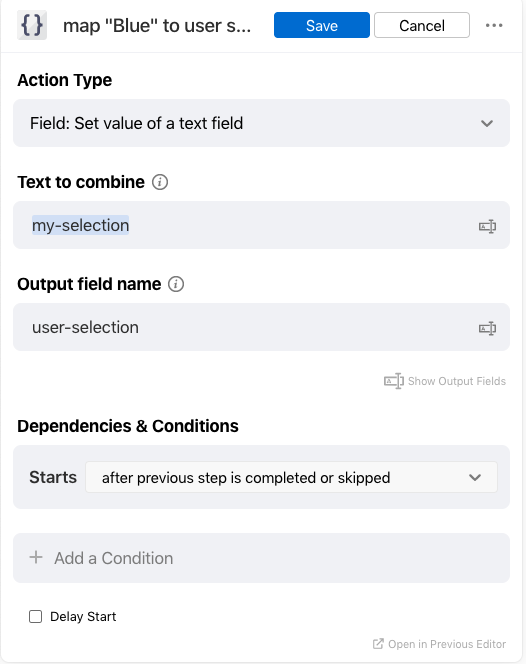Click info icon beside Output field name

pyautogui.click(x=176, y=284)
